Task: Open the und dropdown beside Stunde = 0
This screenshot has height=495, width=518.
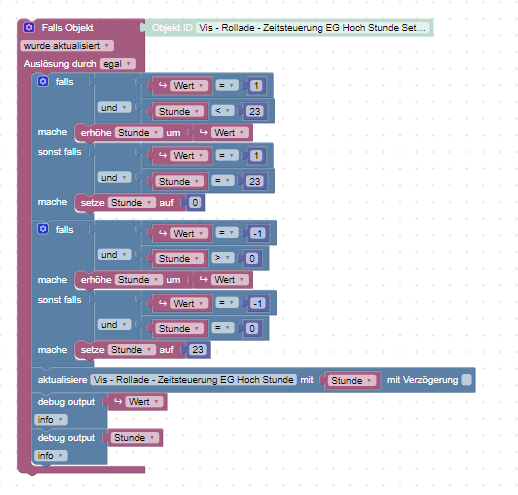Action: pos(114,325)
